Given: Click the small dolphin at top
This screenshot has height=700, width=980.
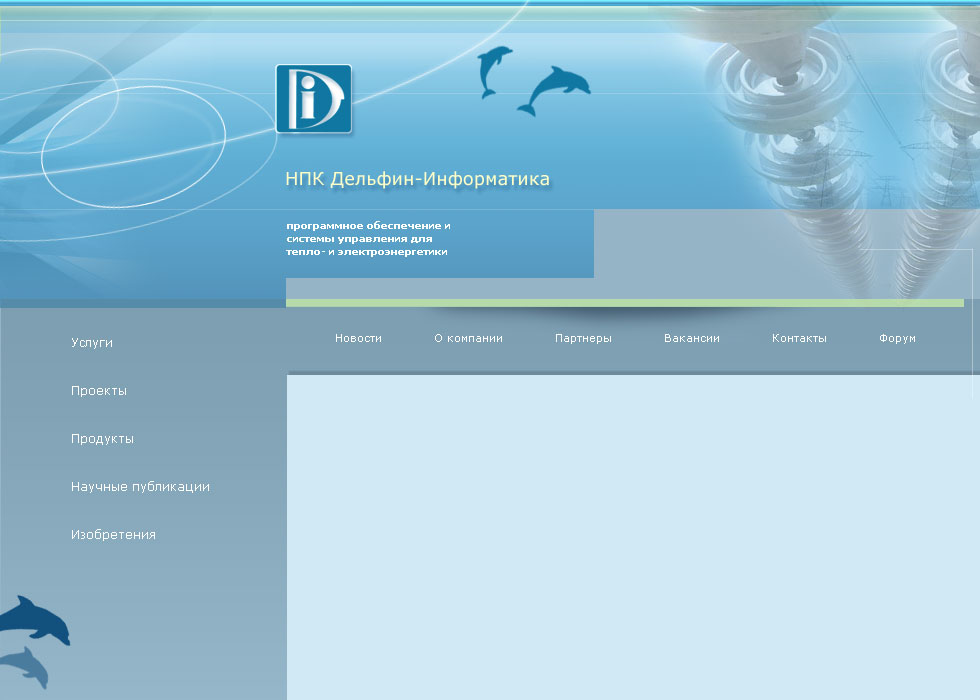Looking at the screenshot, I should (x=494, y=71).
